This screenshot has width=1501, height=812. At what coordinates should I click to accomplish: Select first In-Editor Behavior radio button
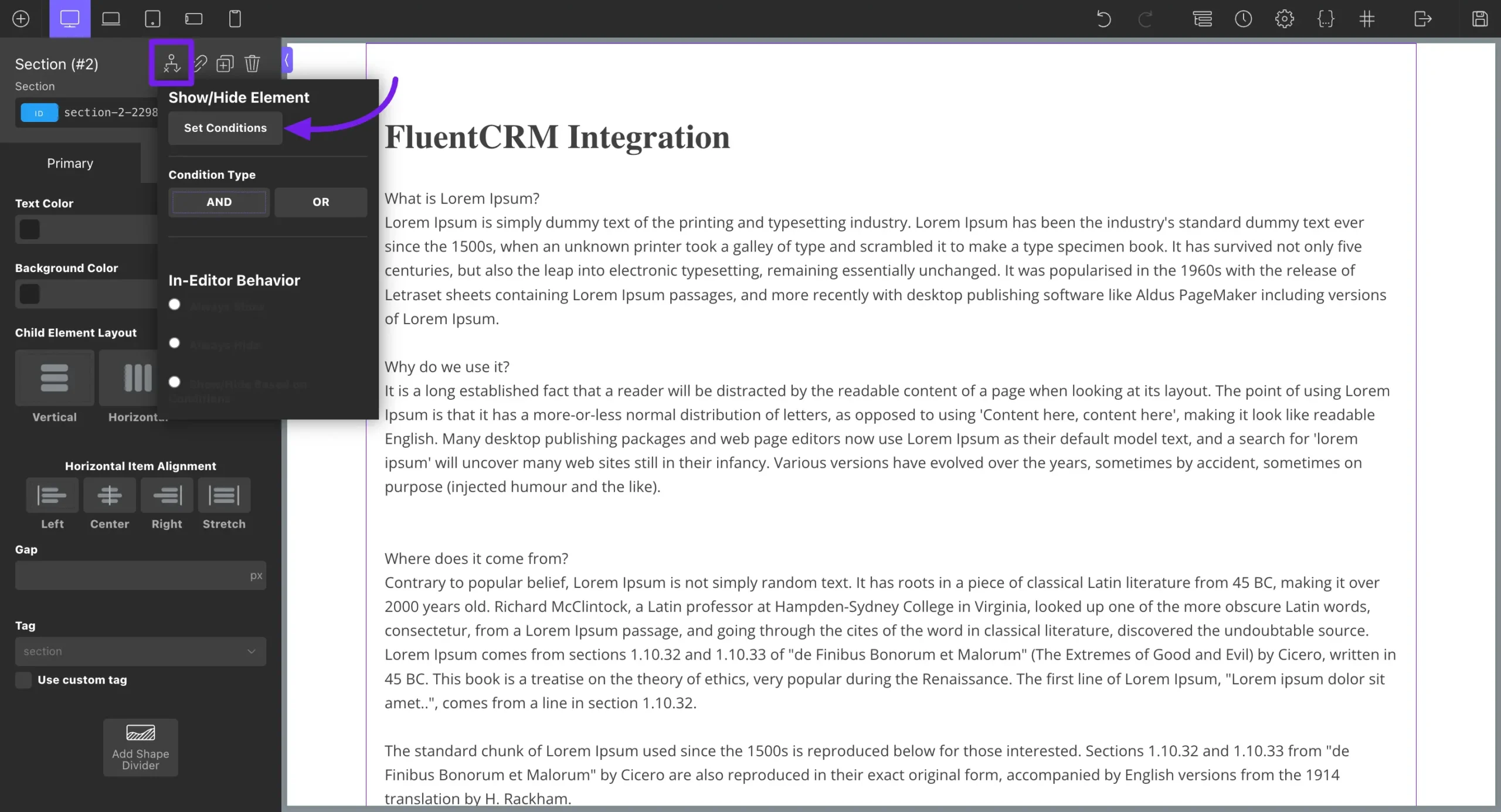point(174,304)
